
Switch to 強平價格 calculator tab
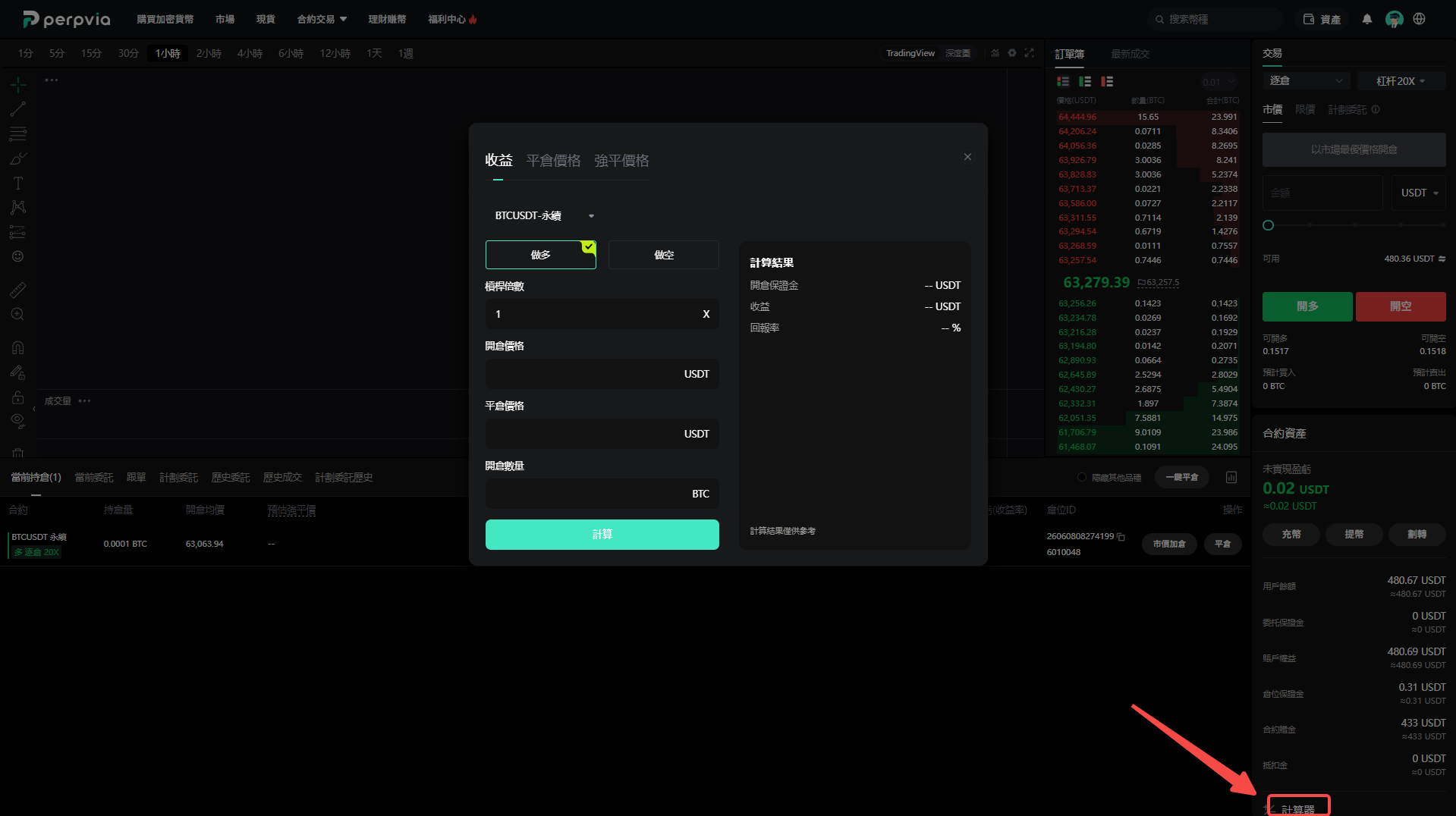(x=621, y=161)
